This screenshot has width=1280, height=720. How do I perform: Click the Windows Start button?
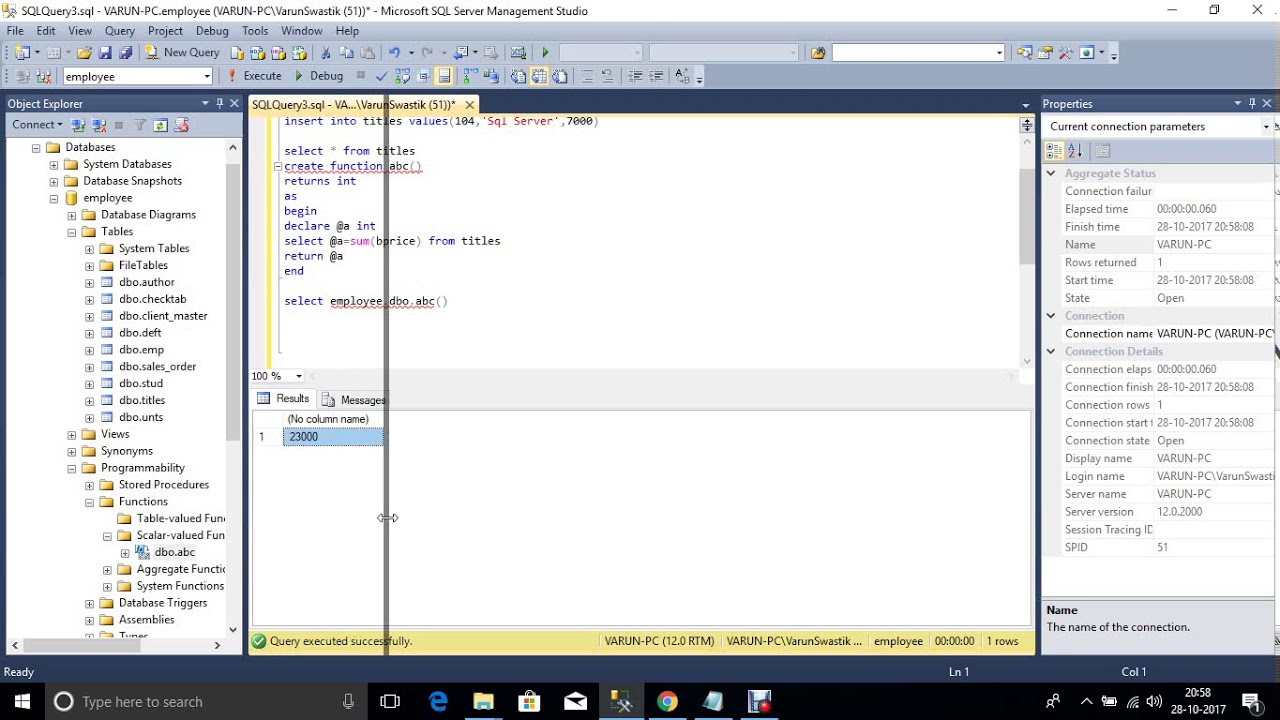21,701
